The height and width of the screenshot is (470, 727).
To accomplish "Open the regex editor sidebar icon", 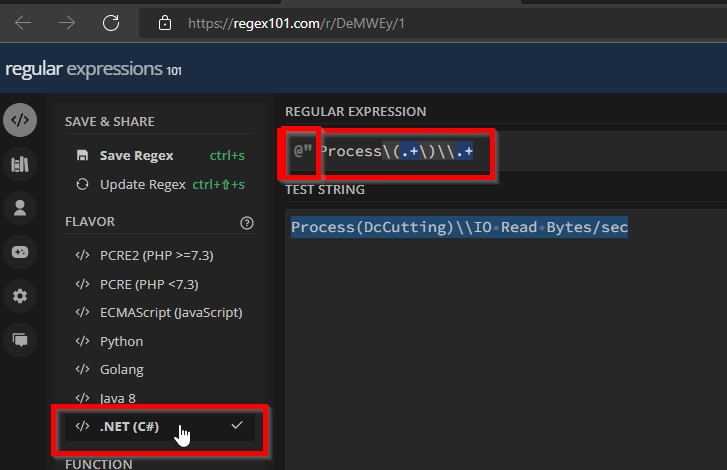I will (x=20, y=120).
